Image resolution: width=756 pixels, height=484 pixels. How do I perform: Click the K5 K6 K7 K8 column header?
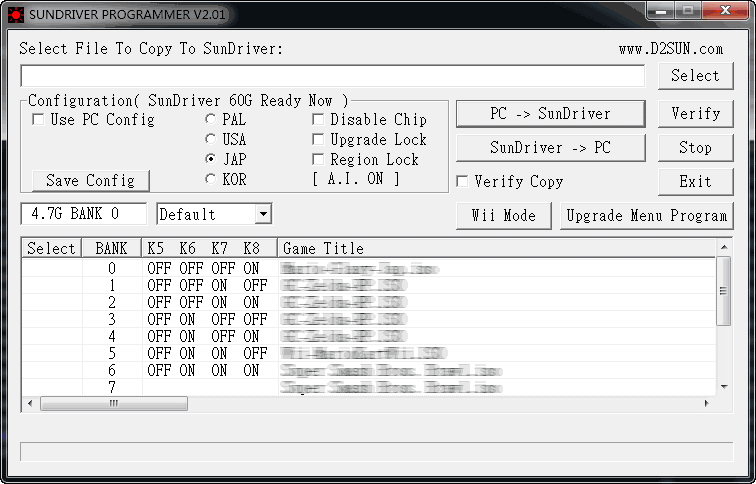[x=209, y=248]
